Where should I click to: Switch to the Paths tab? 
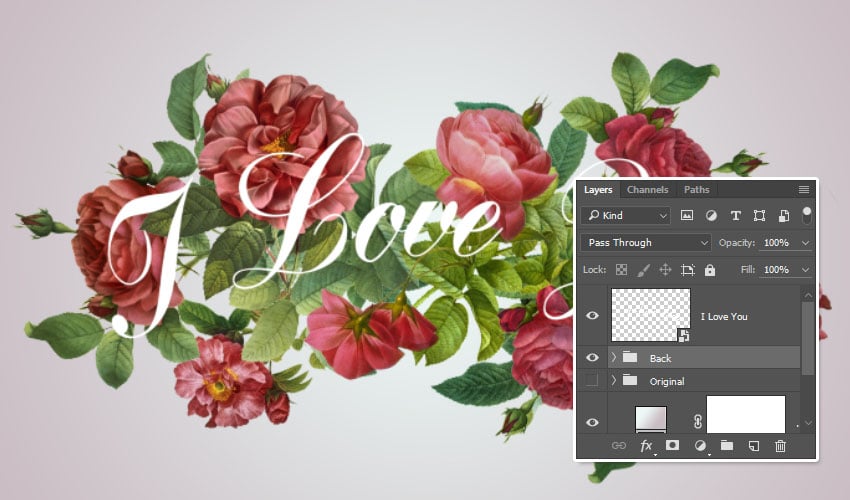pyautogui.click(x=697, y=190)
